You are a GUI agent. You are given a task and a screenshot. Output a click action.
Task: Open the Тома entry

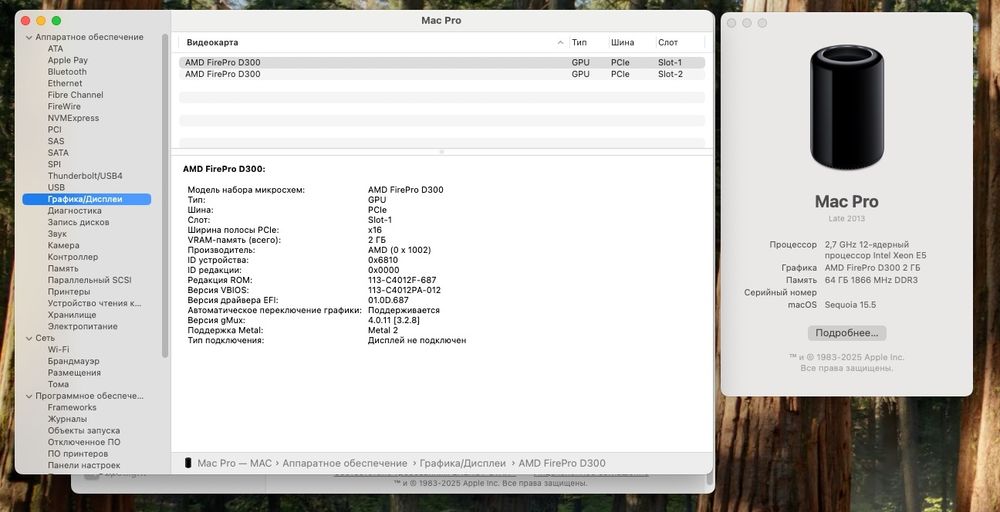pos(58,384)
